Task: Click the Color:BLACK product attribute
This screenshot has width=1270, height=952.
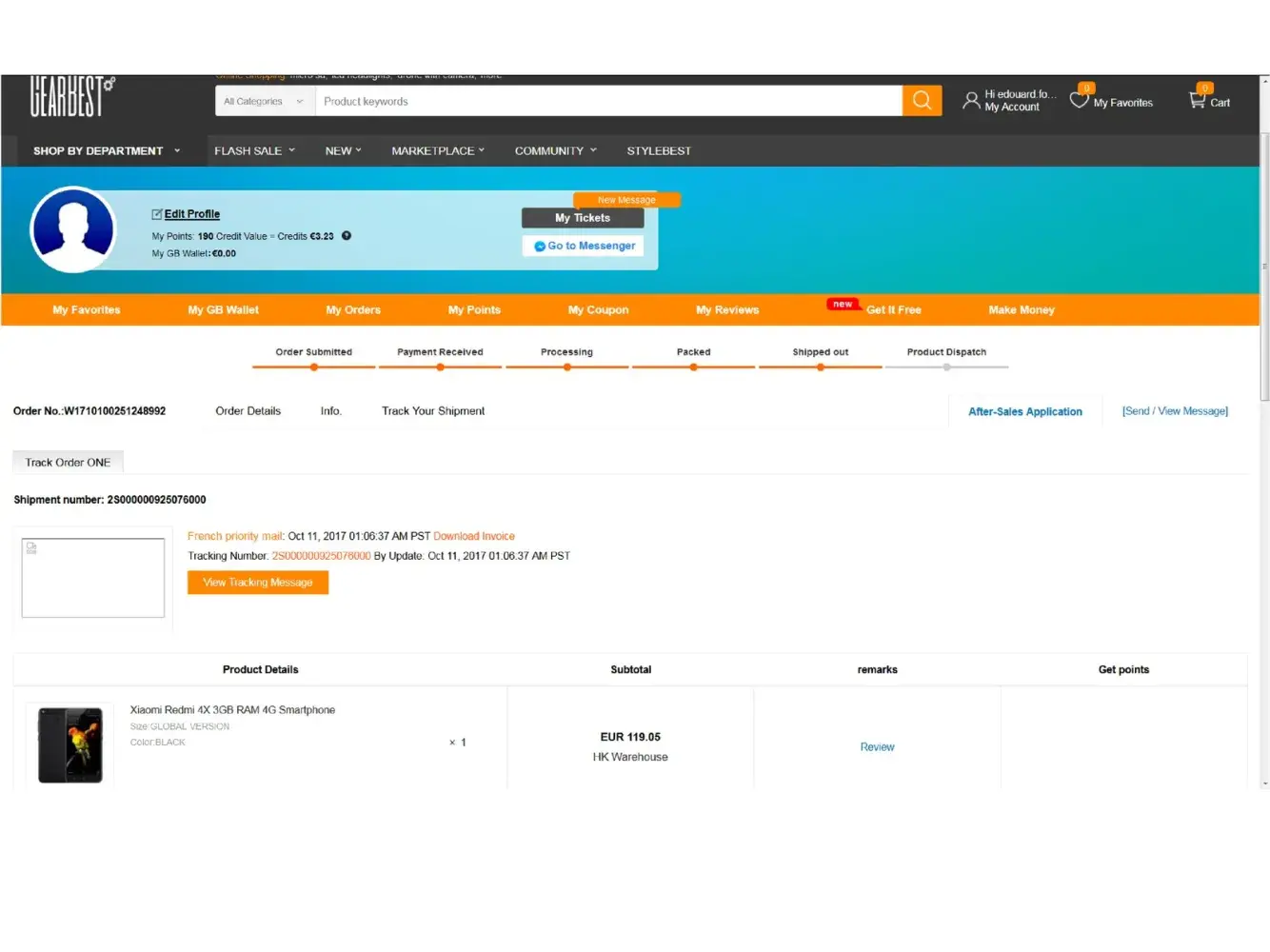Action: point(158,743)
